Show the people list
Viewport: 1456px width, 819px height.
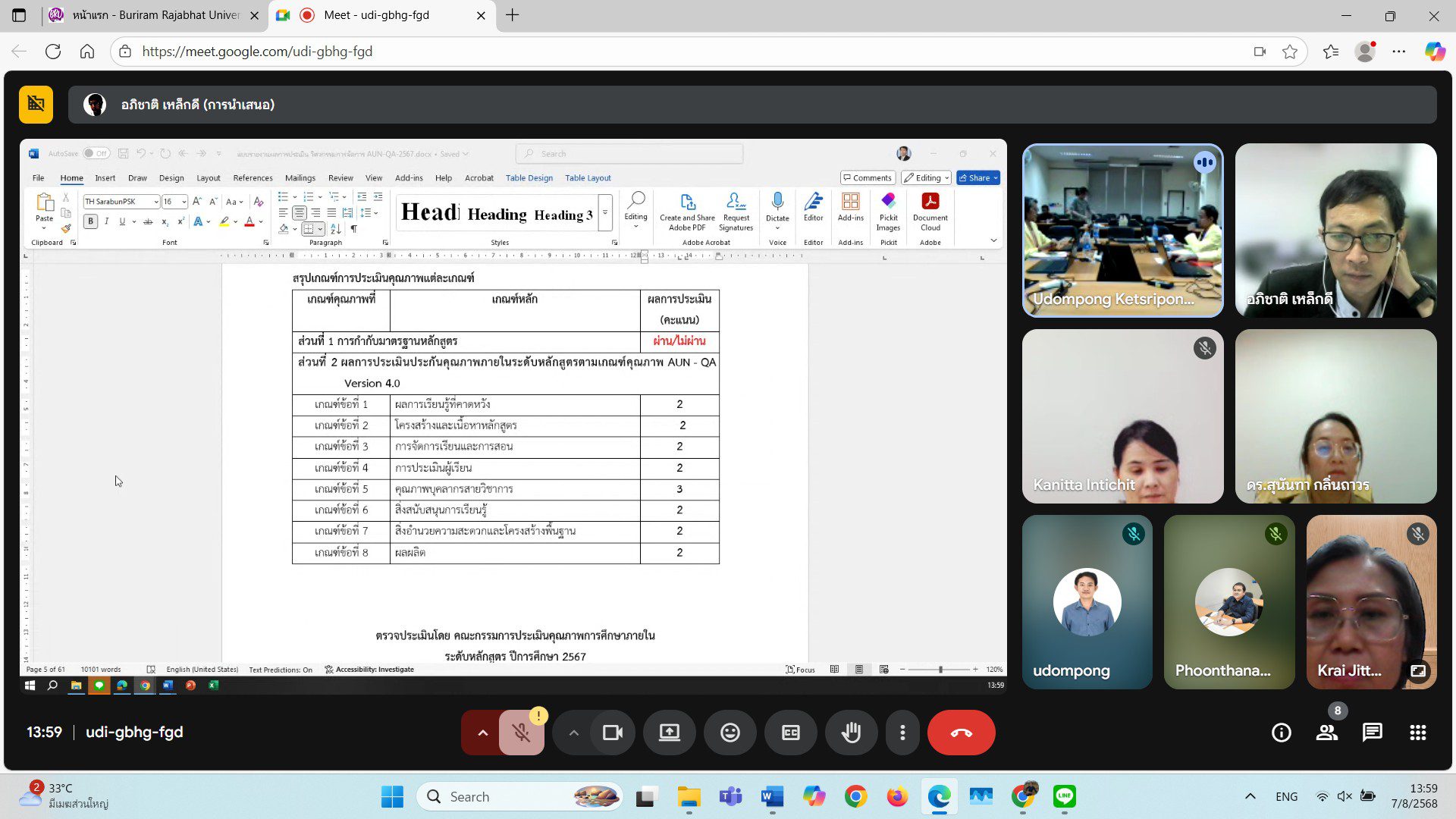pos(1327,733)
